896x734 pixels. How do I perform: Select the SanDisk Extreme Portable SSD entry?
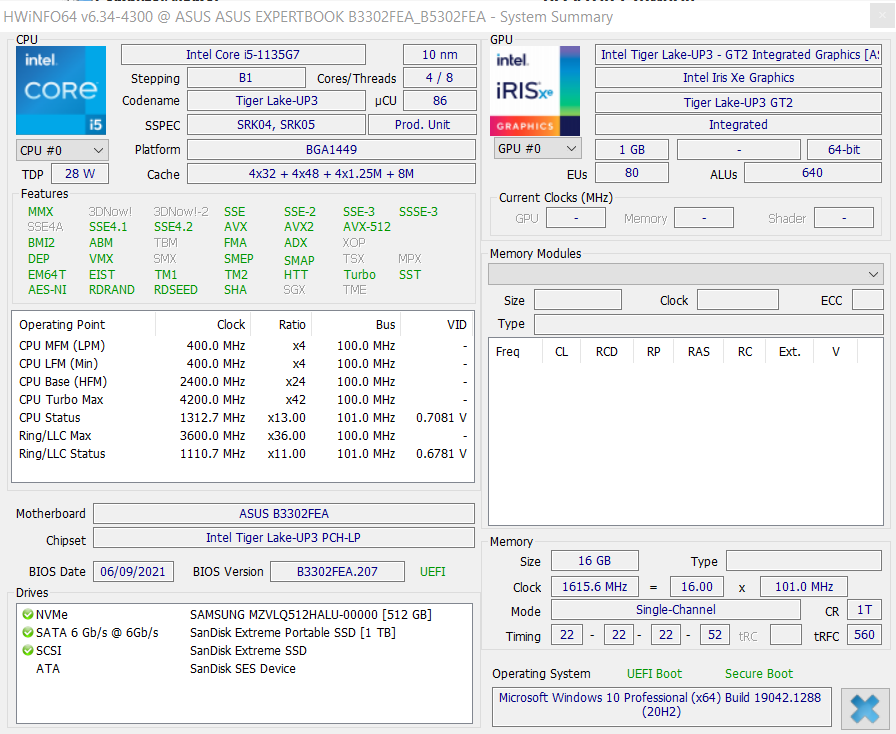pos(292,633)
